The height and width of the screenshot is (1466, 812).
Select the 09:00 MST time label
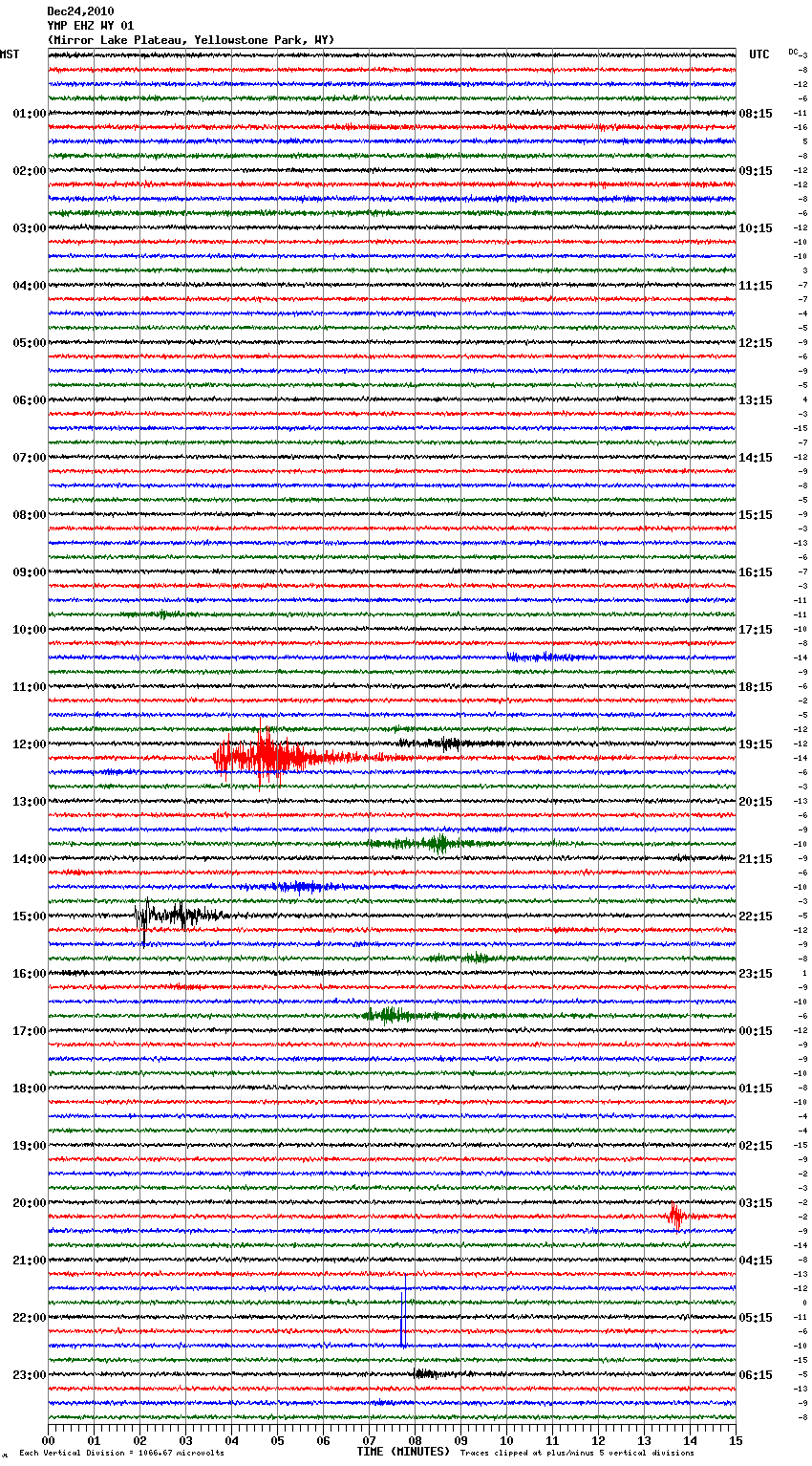point(30,572)
